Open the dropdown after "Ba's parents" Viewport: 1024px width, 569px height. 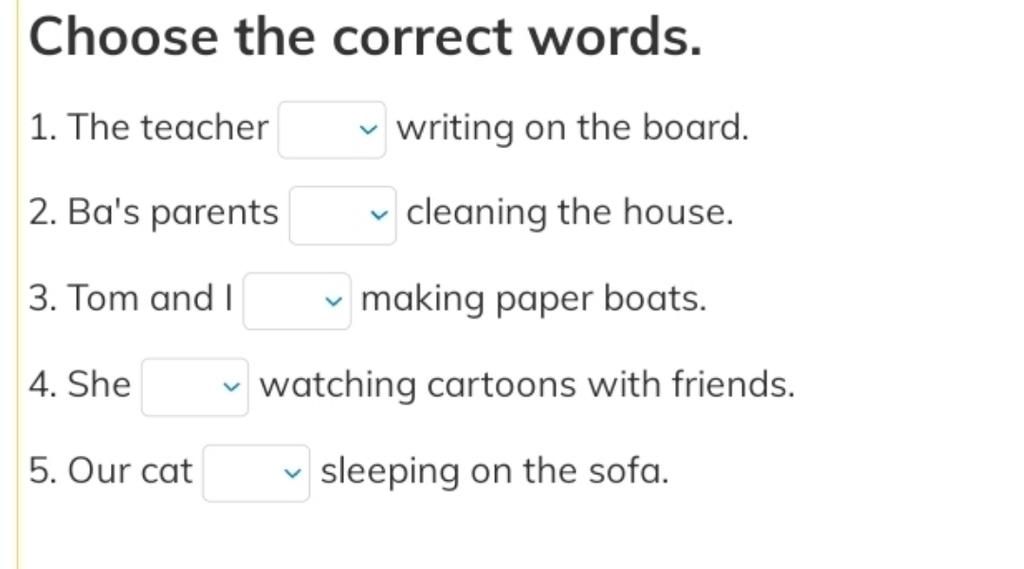(x=343, y=215)
